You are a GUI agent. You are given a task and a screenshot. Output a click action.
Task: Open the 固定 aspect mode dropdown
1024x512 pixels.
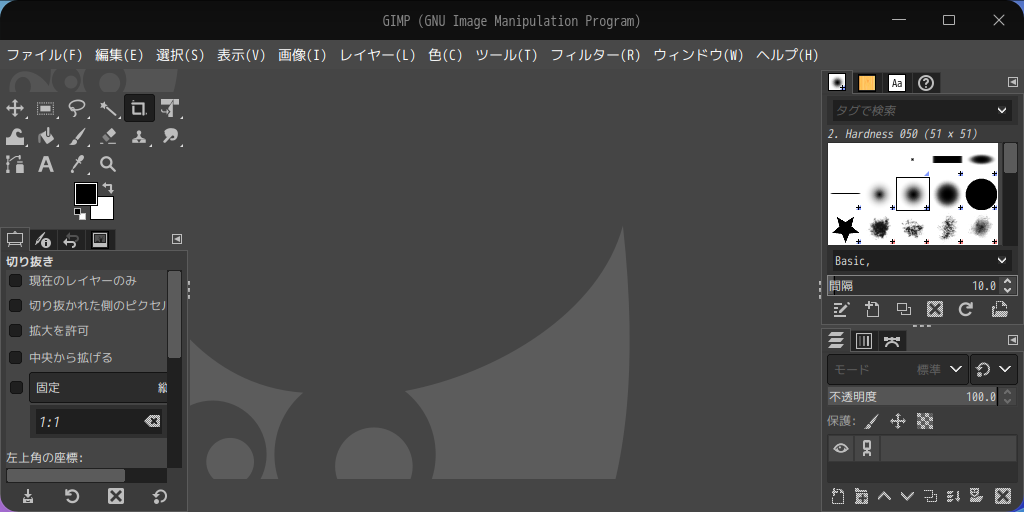(98, 387)
